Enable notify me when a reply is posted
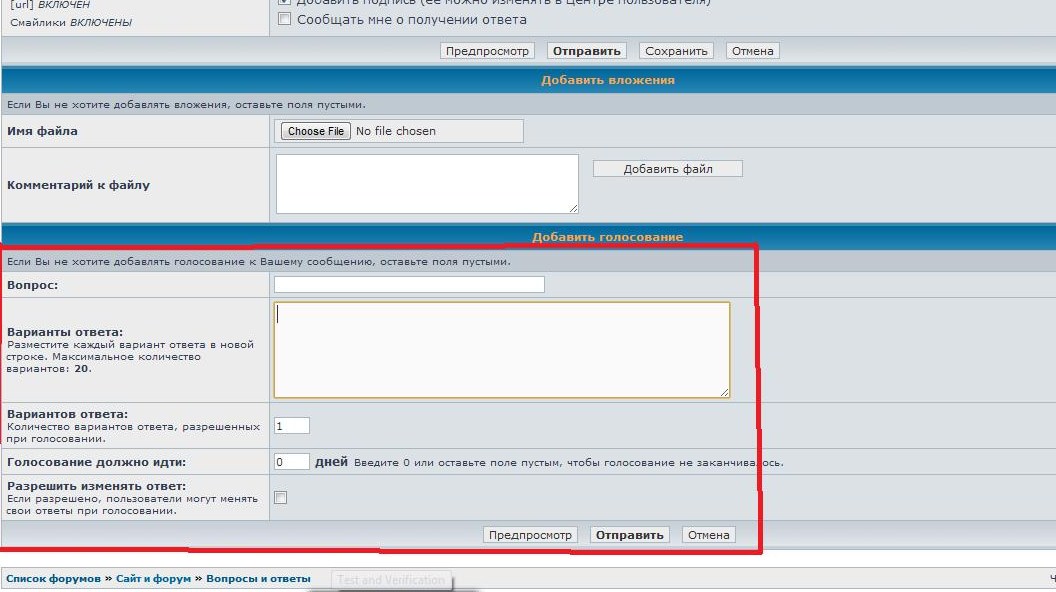Viewport: 1056px width, 592px height. click(x=285, y=19)
